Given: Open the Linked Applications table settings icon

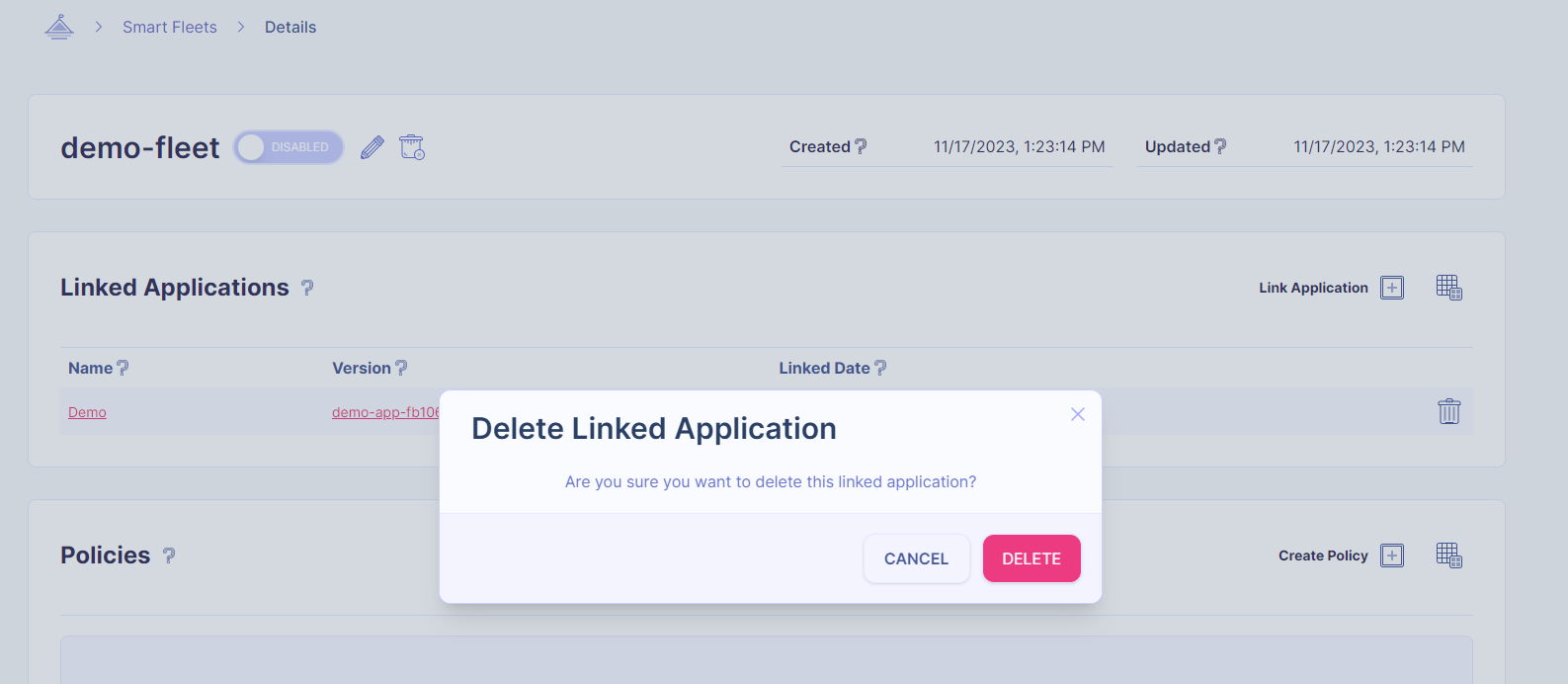Looking at the screenshot, I should coord(1448,288).
